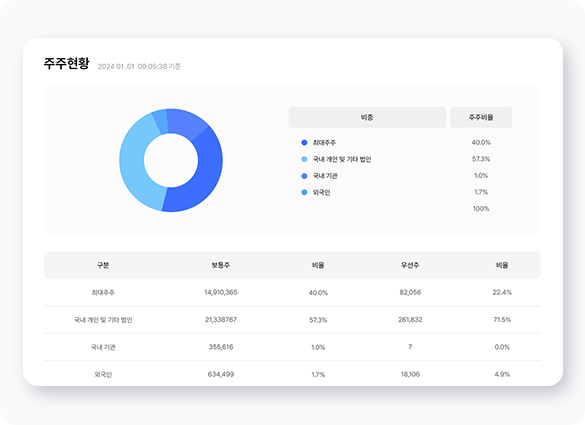Select 국내 개인 및 기타 법인 table cell
585x425 pixels.
point(103,320)
